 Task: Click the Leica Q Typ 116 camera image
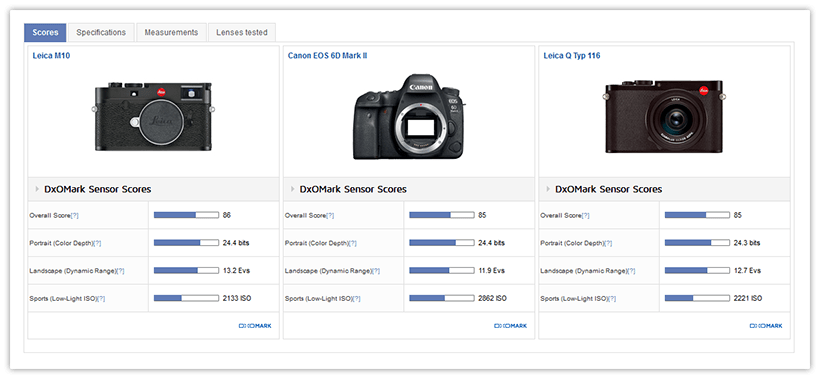[664, 117]
